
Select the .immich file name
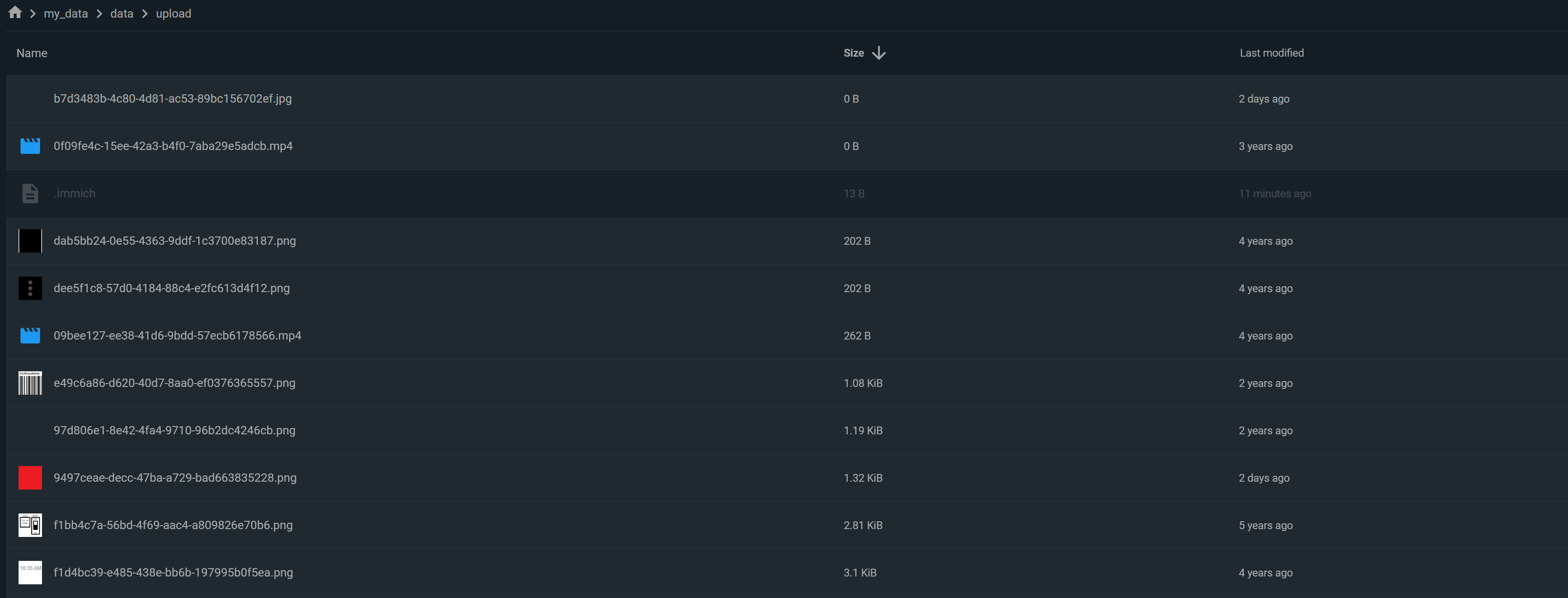click(x=74, y=193)
